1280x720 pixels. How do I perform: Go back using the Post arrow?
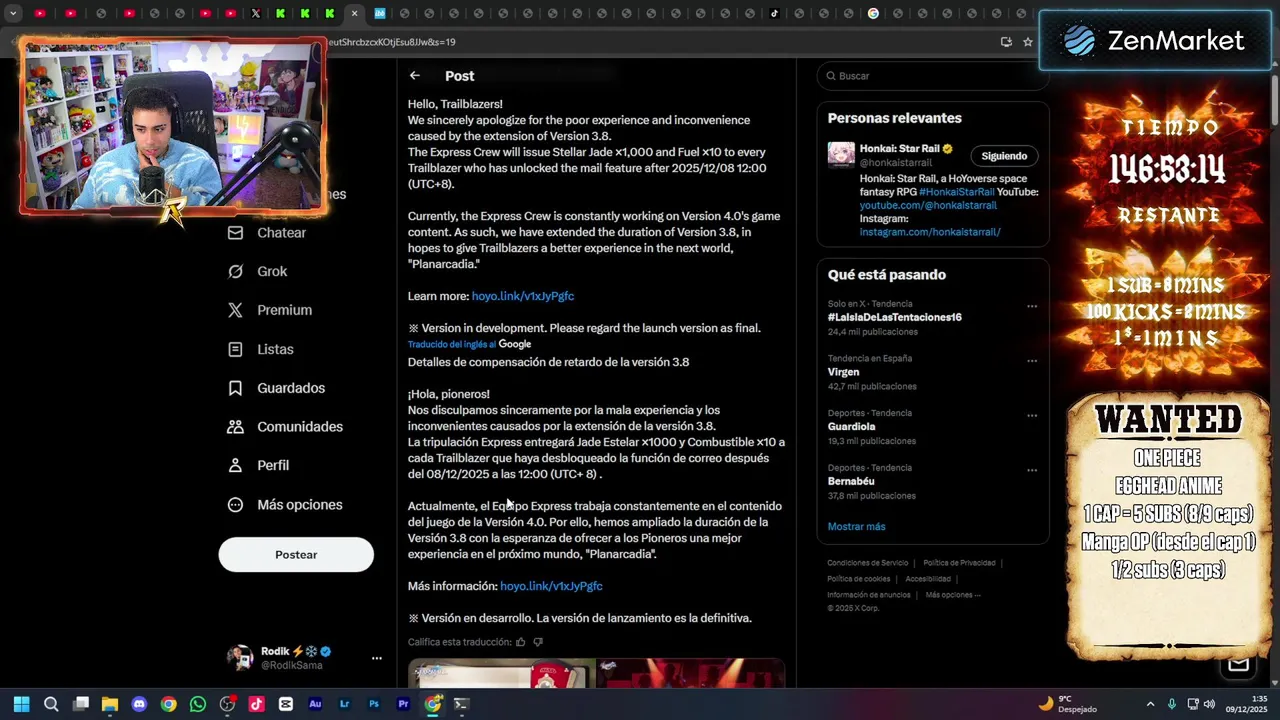pos(414,76)
